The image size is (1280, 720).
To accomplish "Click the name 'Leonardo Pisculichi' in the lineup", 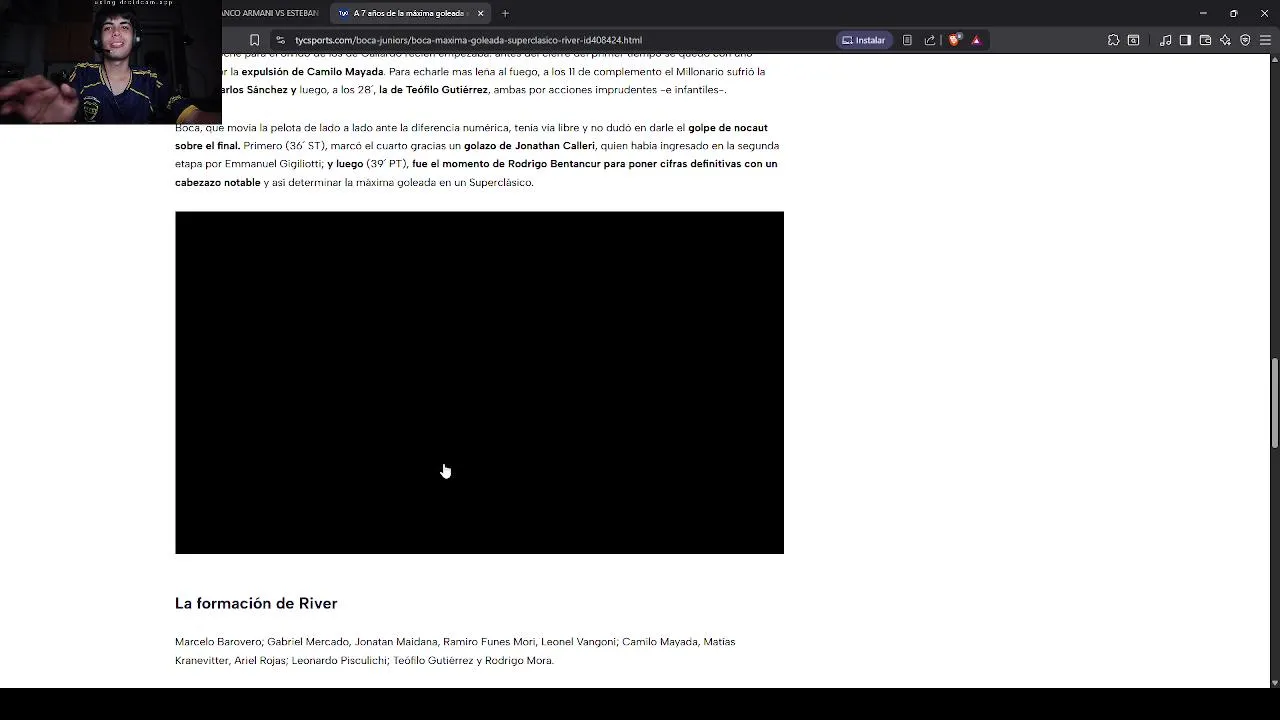I will click(x=338, y=661).
